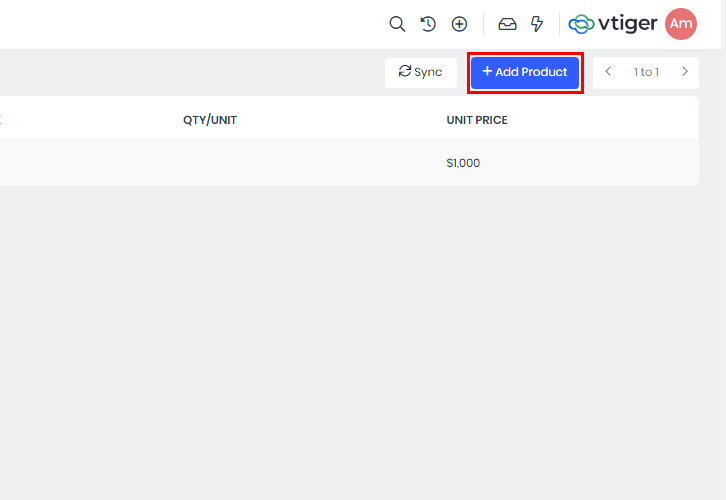Open the inbox tray icon
The image size is (726, 500).
(x=507, y=24)
